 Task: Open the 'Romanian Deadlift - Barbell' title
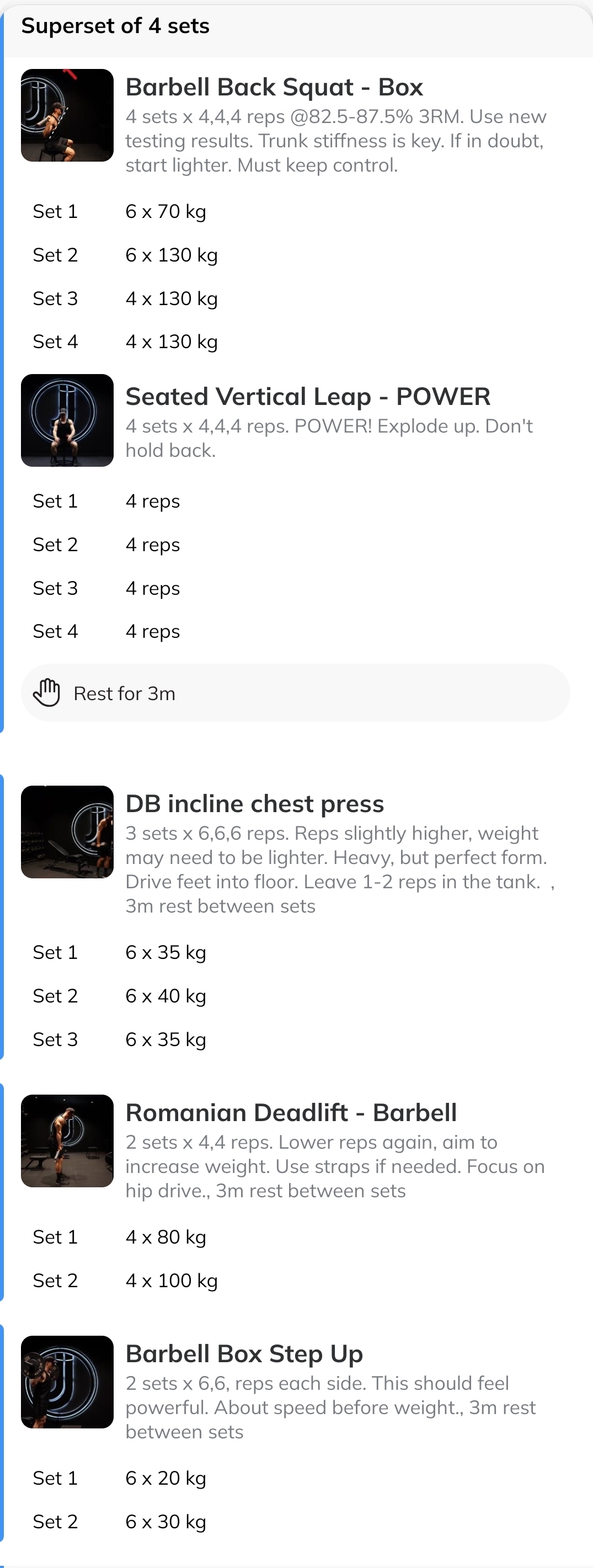pos(291,1112)
